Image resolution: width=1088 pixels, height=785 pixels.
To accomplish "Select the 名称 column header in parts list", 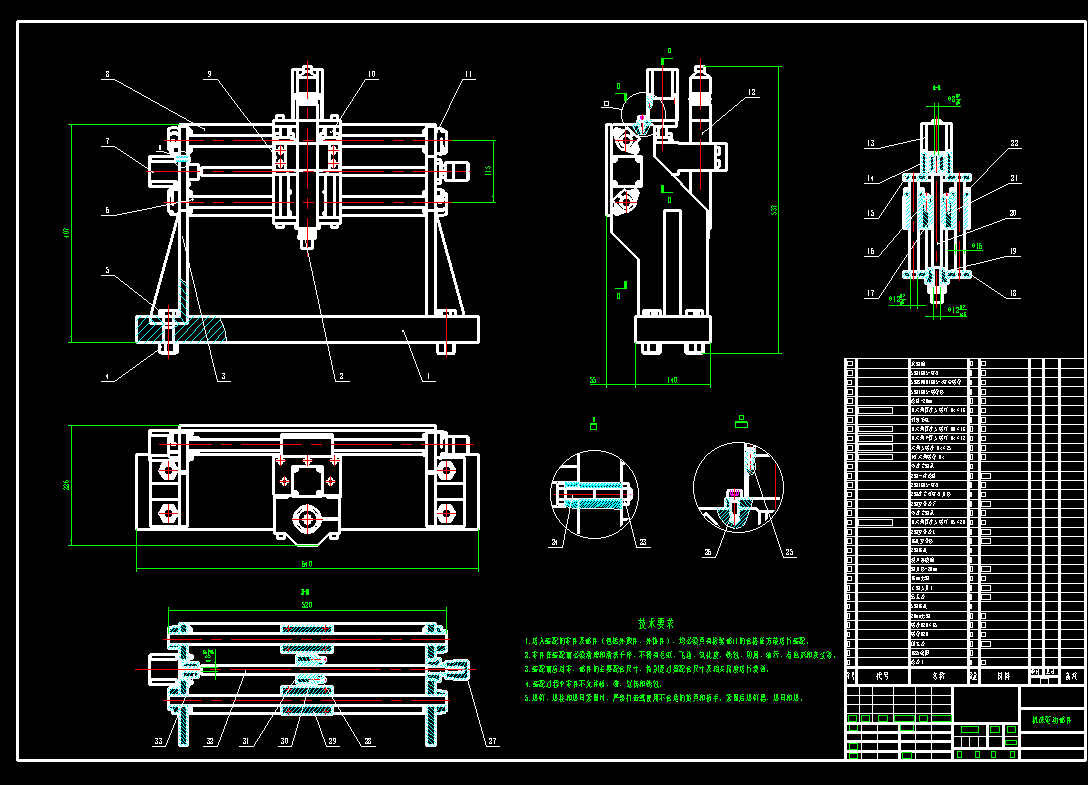I will (x=938, y=675).
